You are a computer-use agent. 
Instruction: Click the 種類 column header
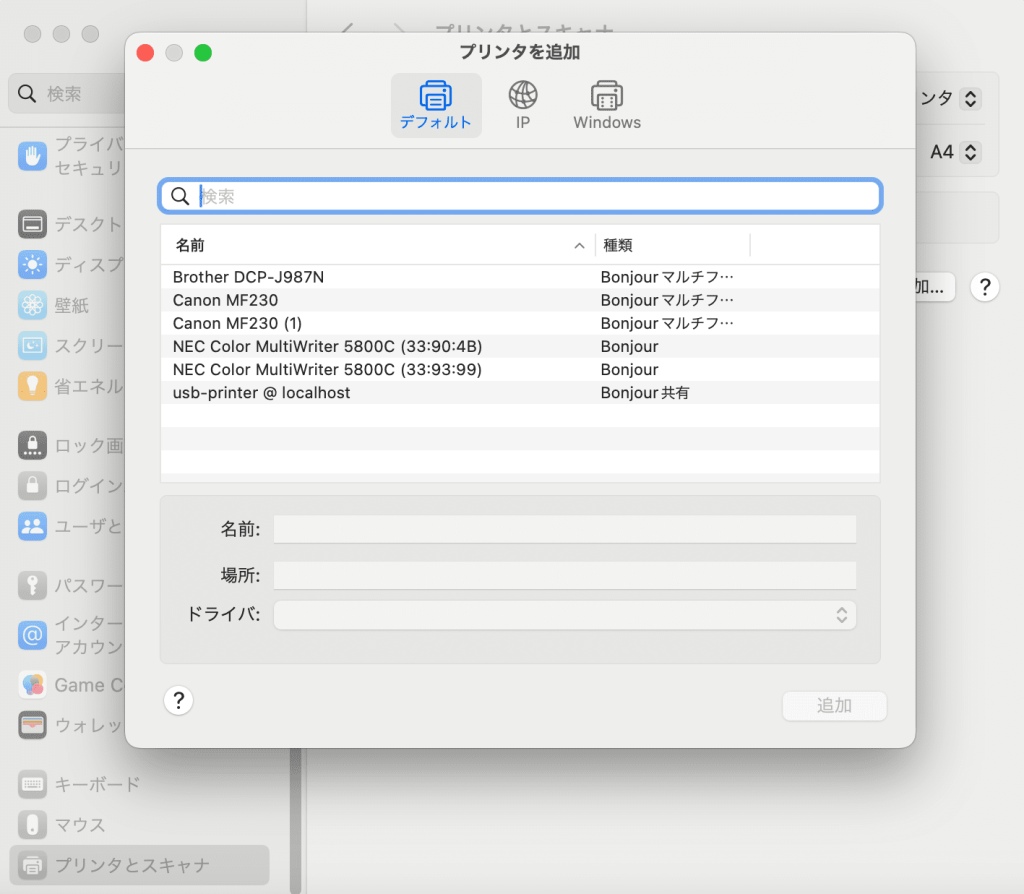(x=673, y=246)
